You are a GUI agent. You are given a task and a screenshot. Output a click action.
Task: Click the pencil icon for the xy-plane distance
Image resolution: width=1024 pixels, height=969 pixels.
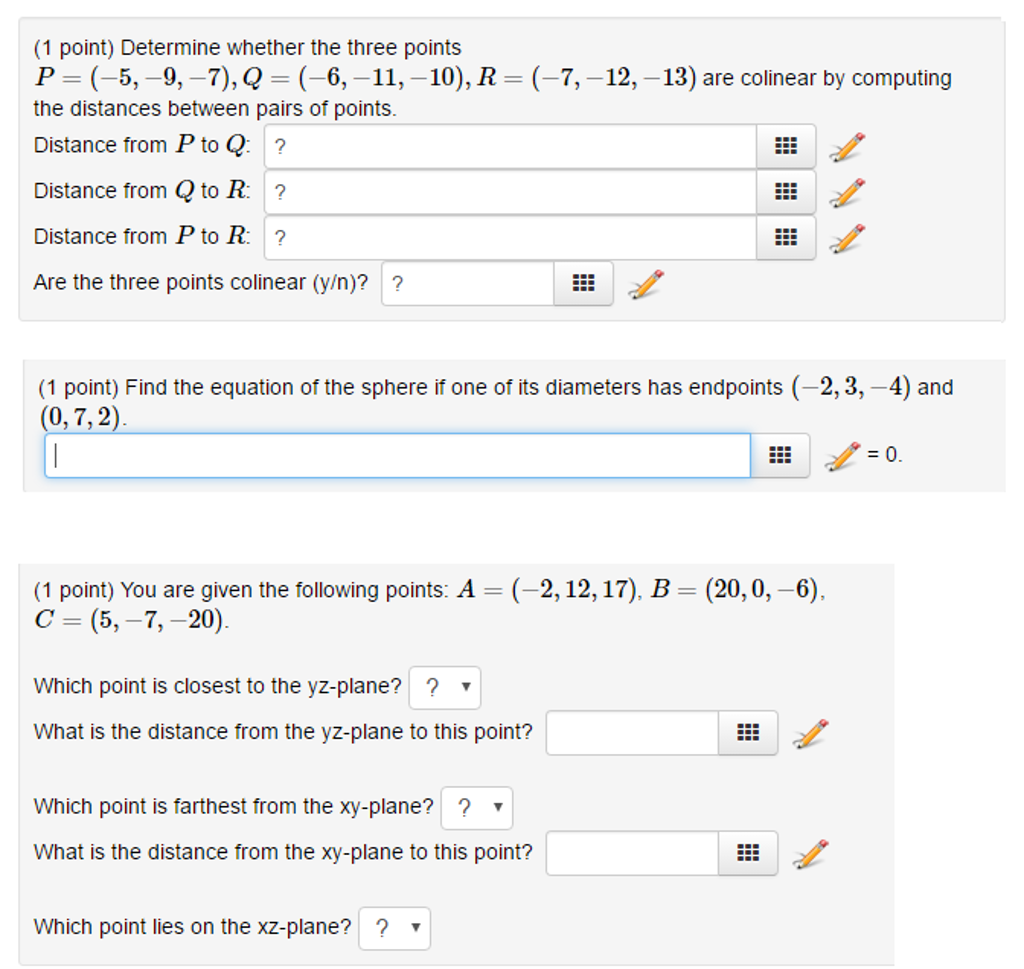810,853
